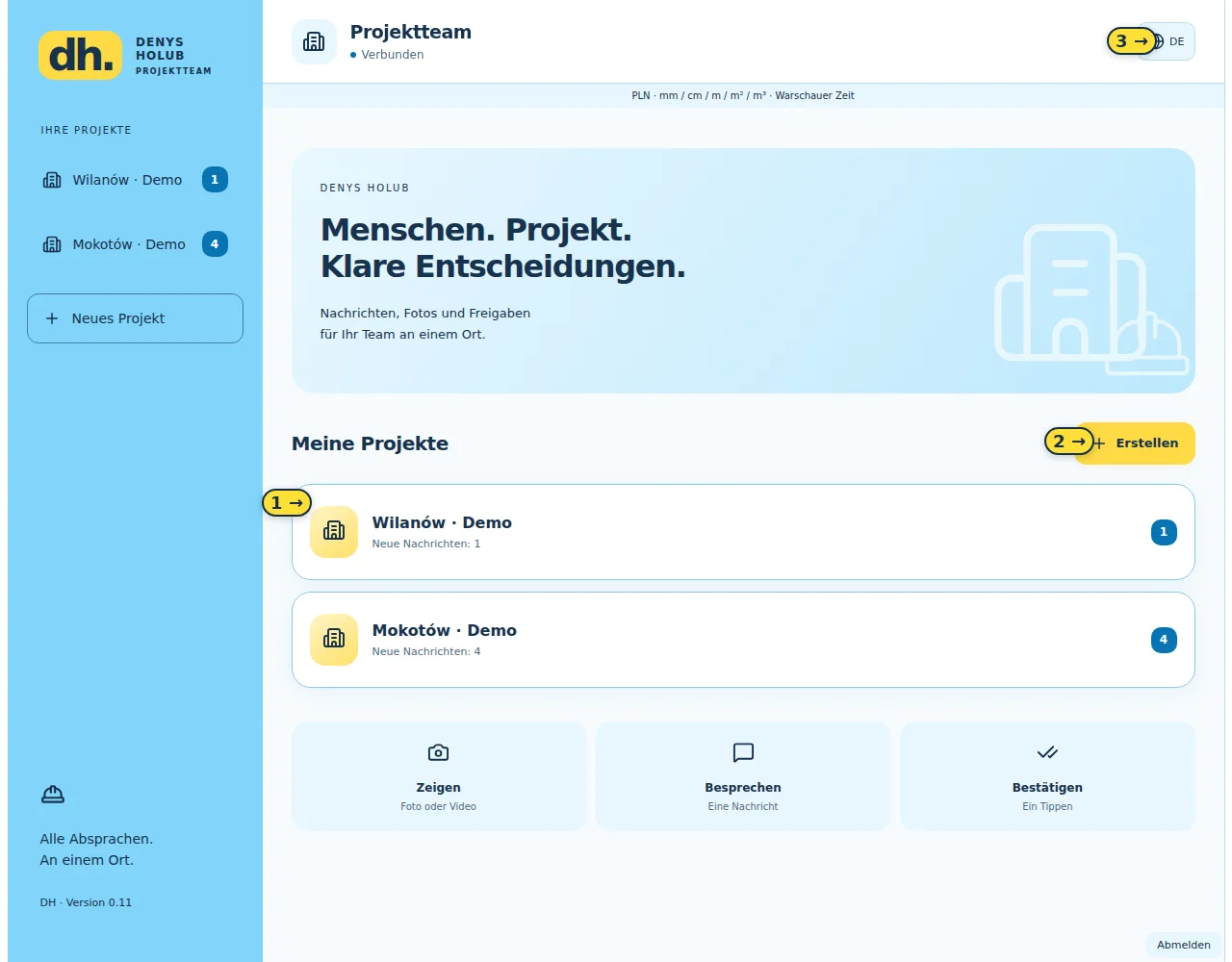Click 'Foto oder Video' caption
This screenshot has height=962, width=1232.
click(438, 806)
